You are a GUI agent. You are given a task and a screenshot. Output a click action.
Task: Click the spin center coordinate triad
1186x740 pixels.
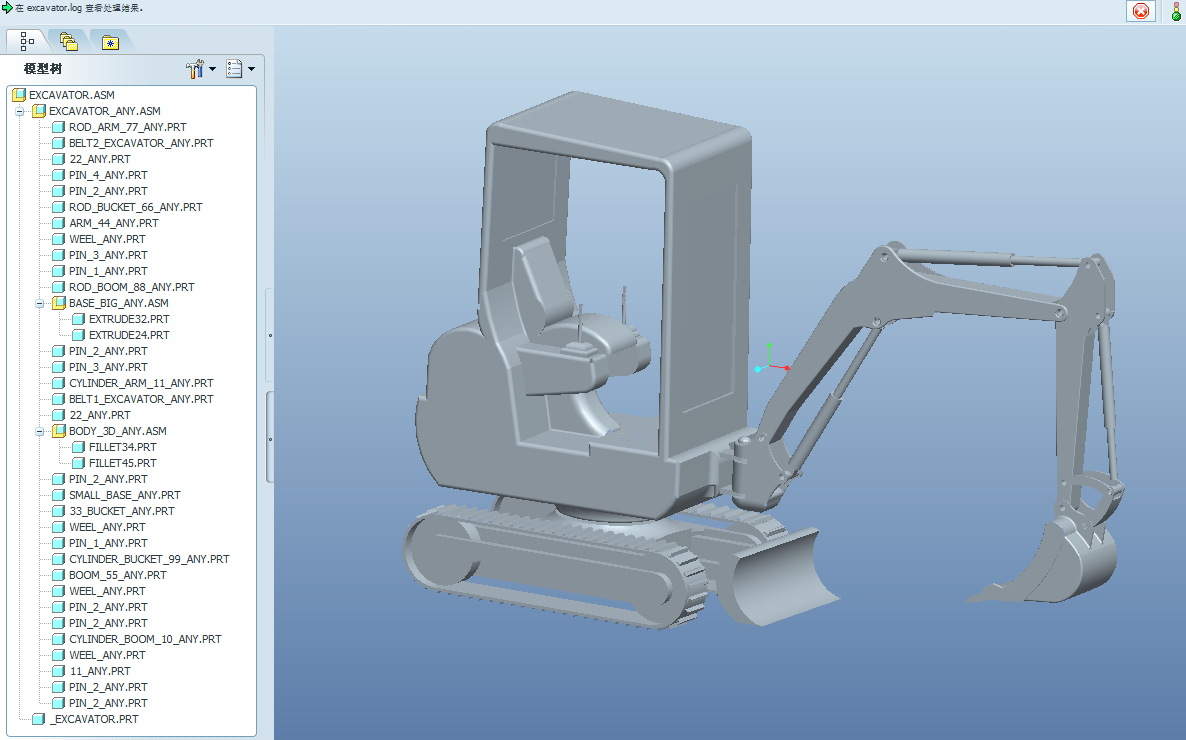(770, 365)
